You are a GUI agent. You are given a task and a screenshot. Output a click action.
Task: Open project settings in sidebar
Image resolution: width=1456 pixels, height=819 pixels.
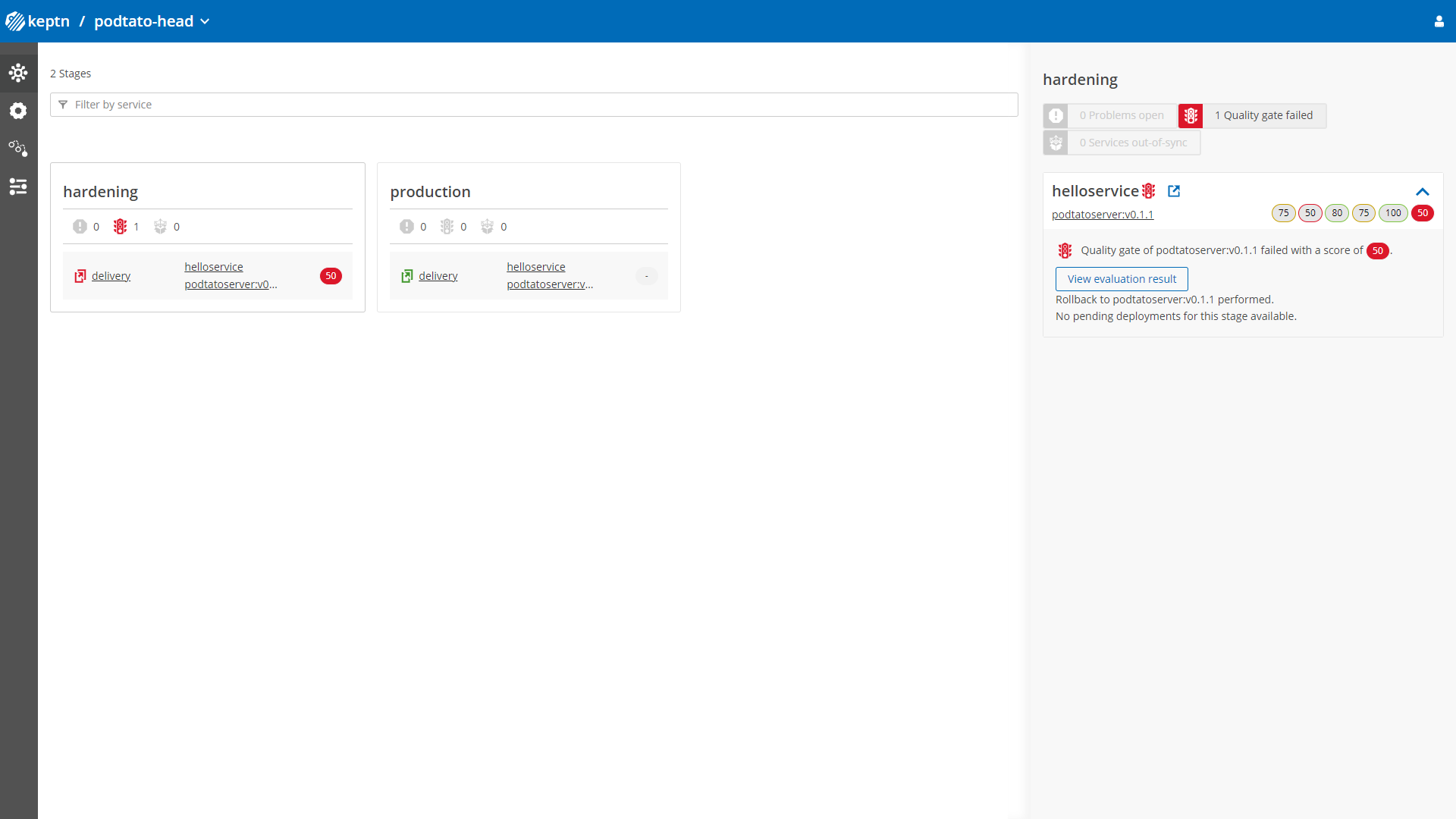click(18, 187)
